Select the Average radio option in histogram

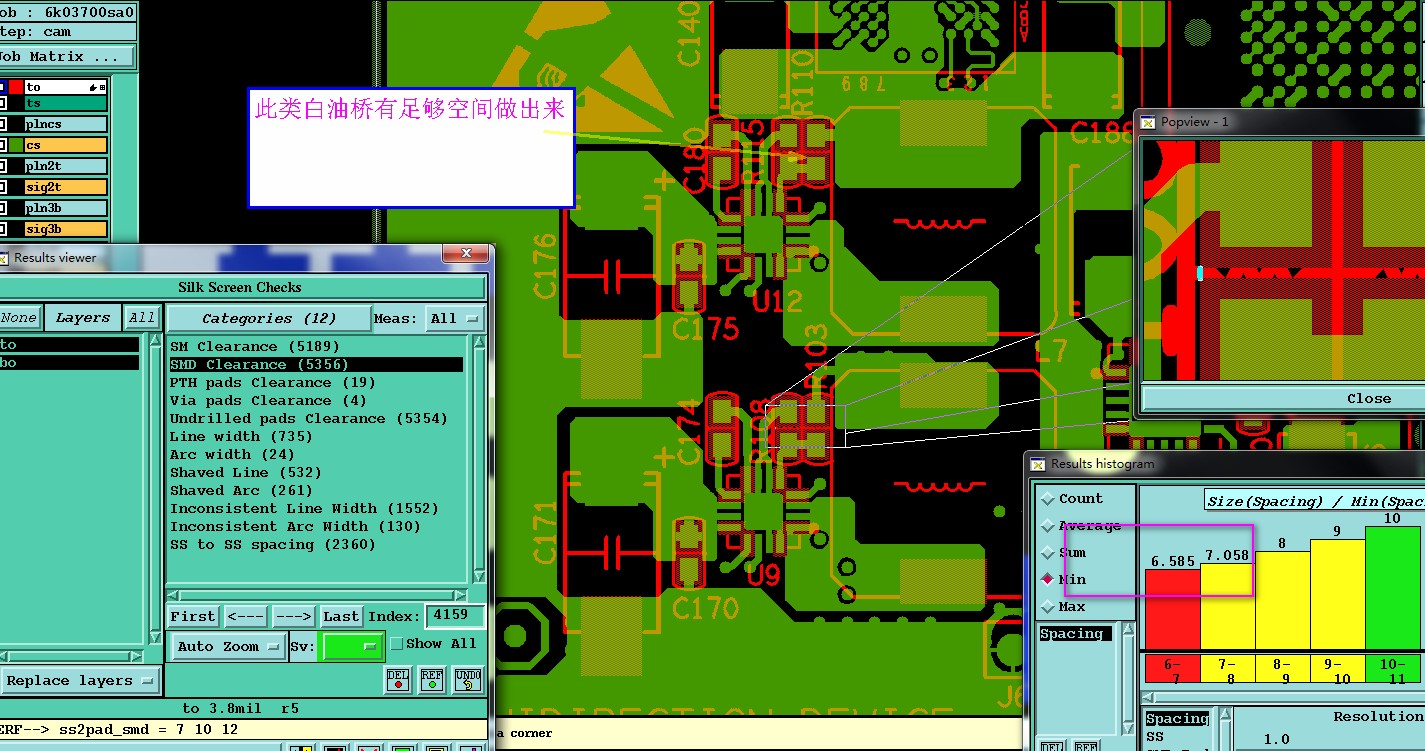coord(1048,526)
